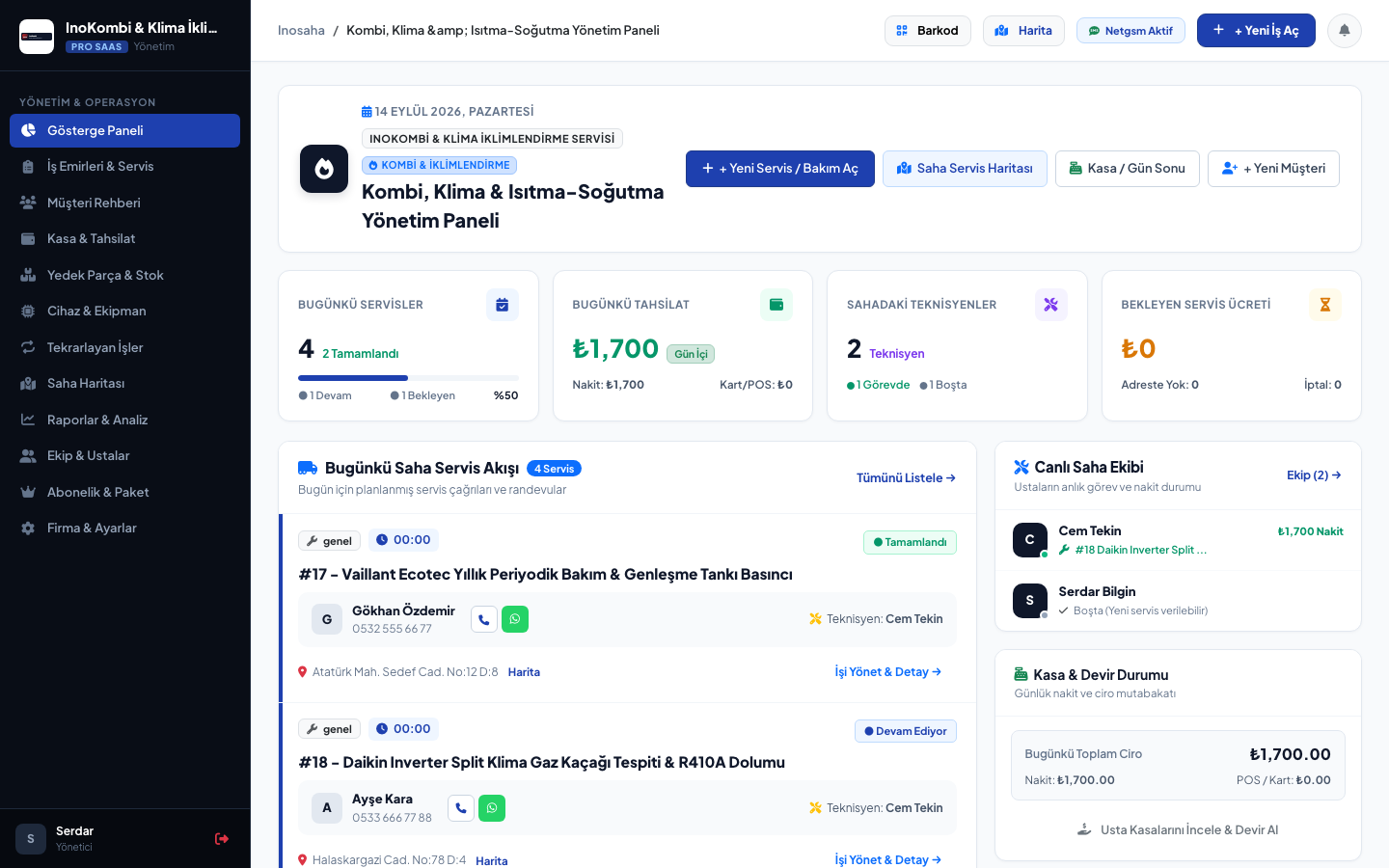
Task: Call Gökhan Özdemir via phone icon
Action: tap(484, 619)
